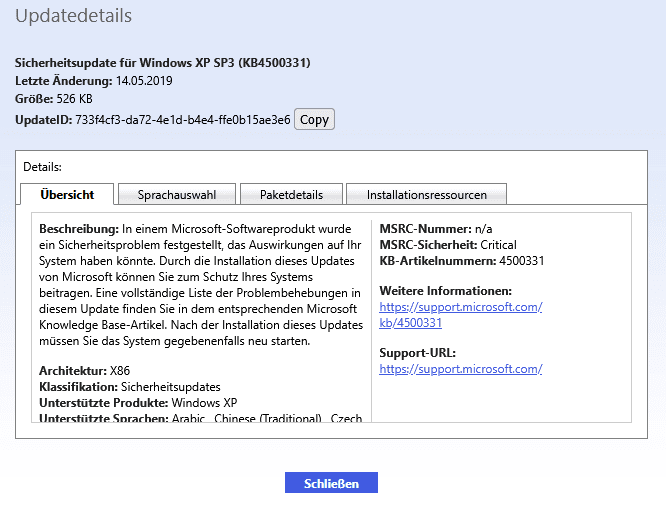Click the UpdateID value 733f4cf3-da72-4e1d-b4e4-ffe0b15ae3e6
This screenshot has width=666, height=508.
click(183, 120)
